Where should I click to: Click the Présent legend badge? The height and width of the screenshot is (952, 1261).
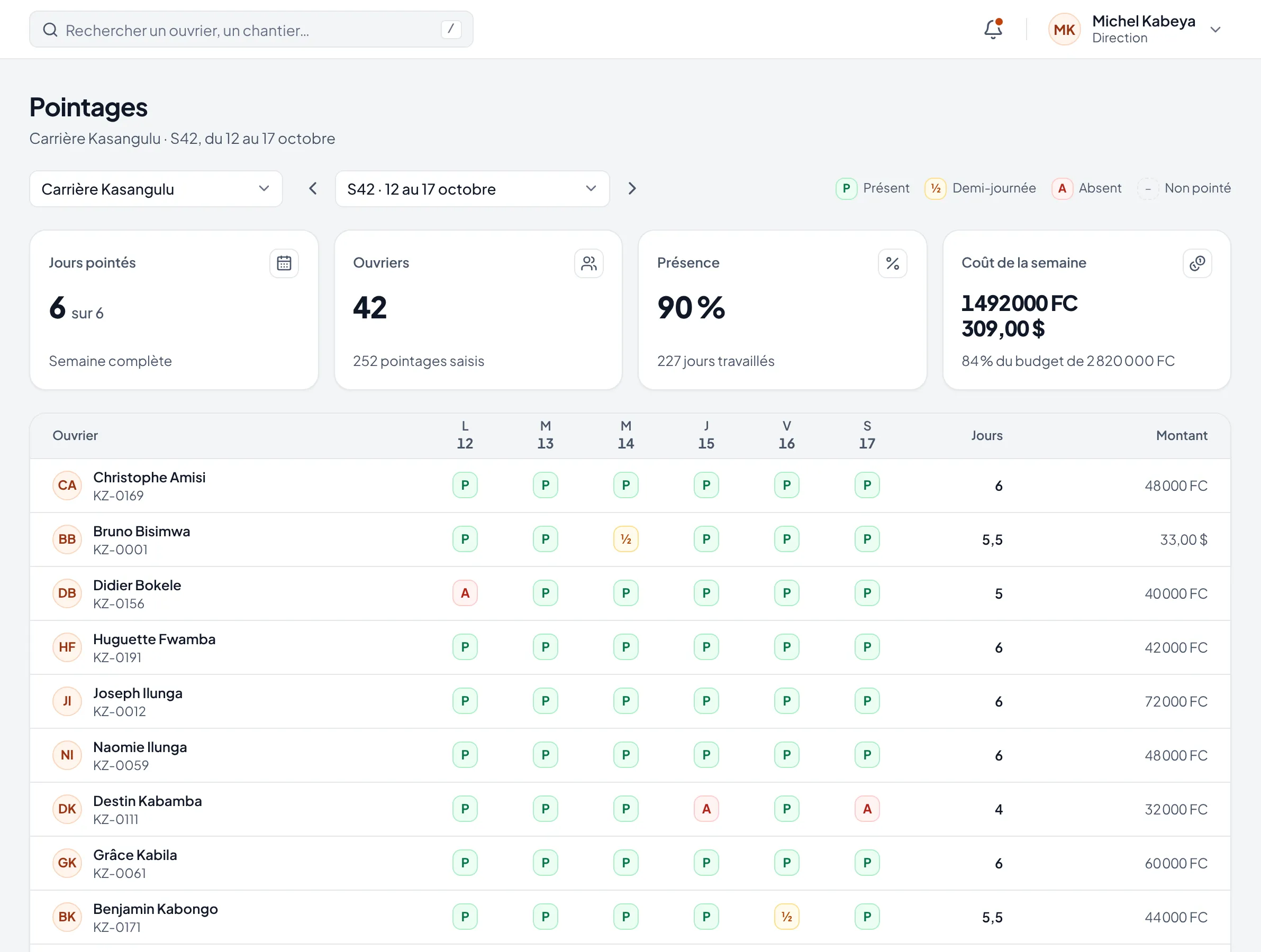click(846, 189)
